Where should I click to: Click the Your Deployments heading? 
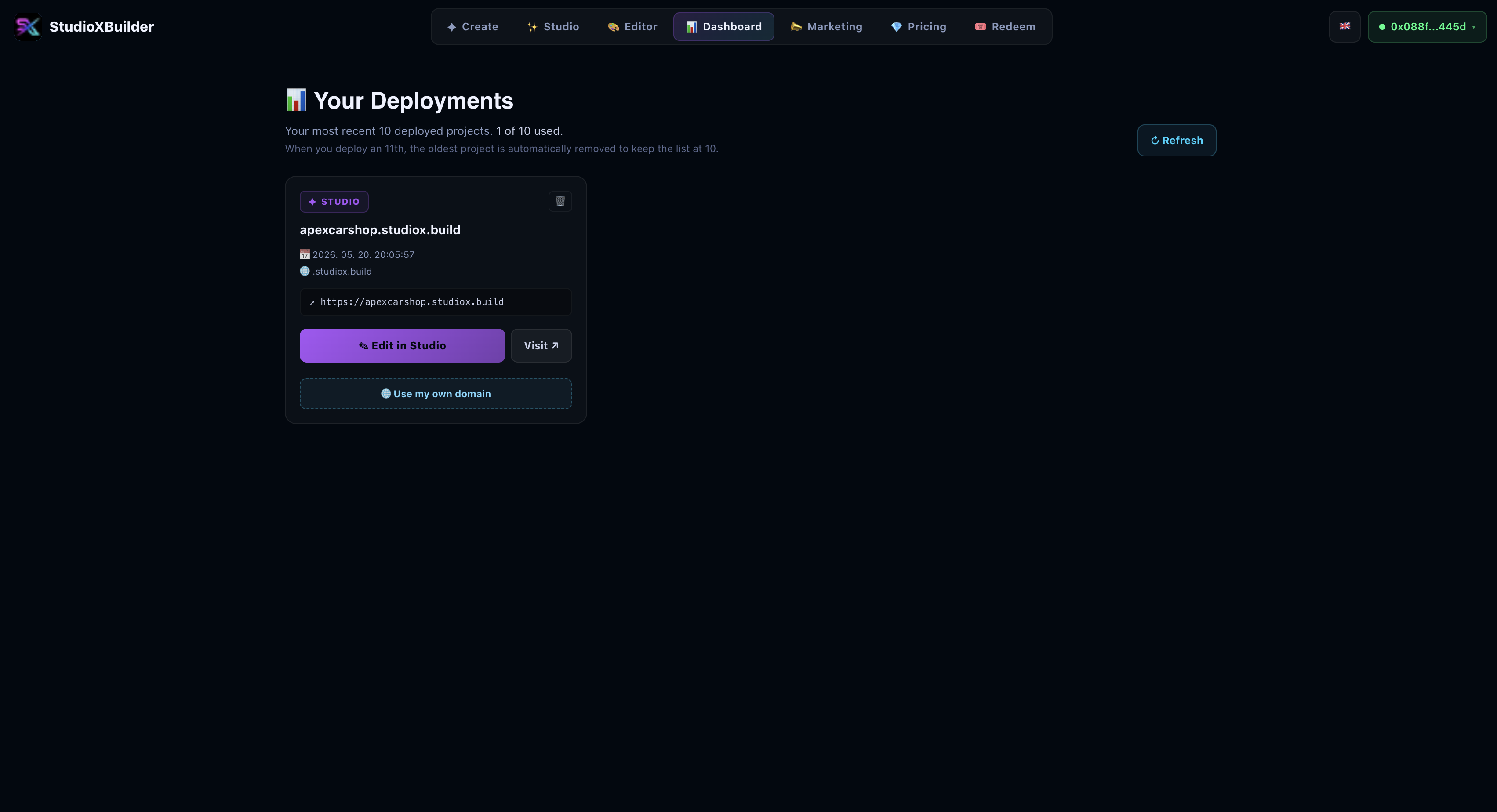[x=414, y=101]
